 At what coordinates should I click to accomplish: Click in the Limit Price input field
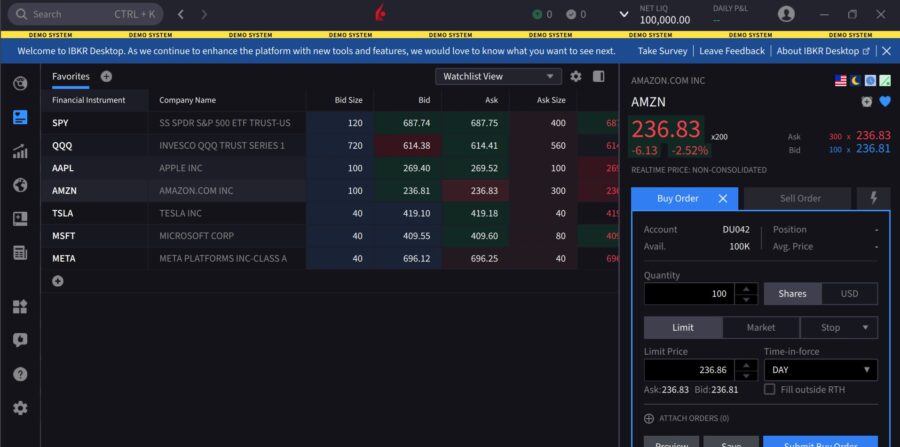pyautogui.click(x=689, y=370)
